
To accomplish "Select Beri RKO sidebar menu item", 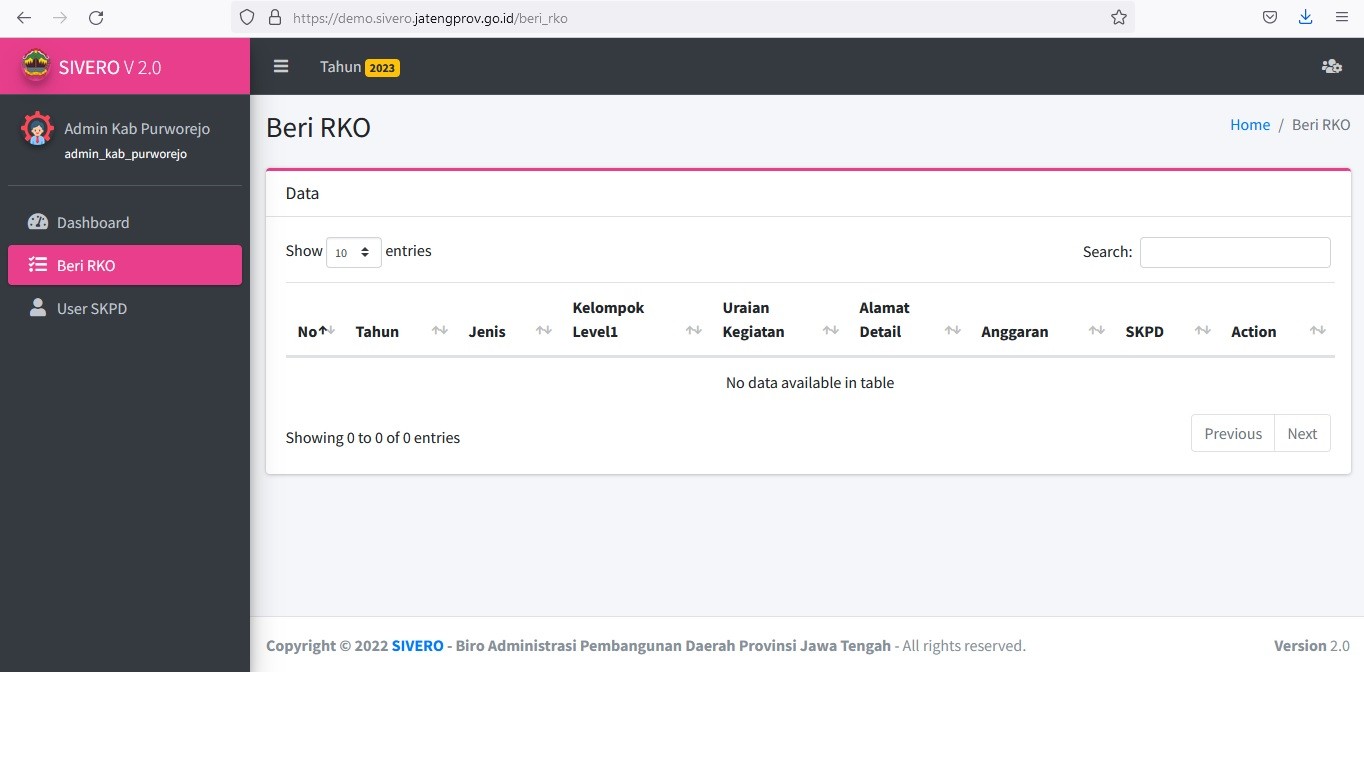I will (125, 265).
